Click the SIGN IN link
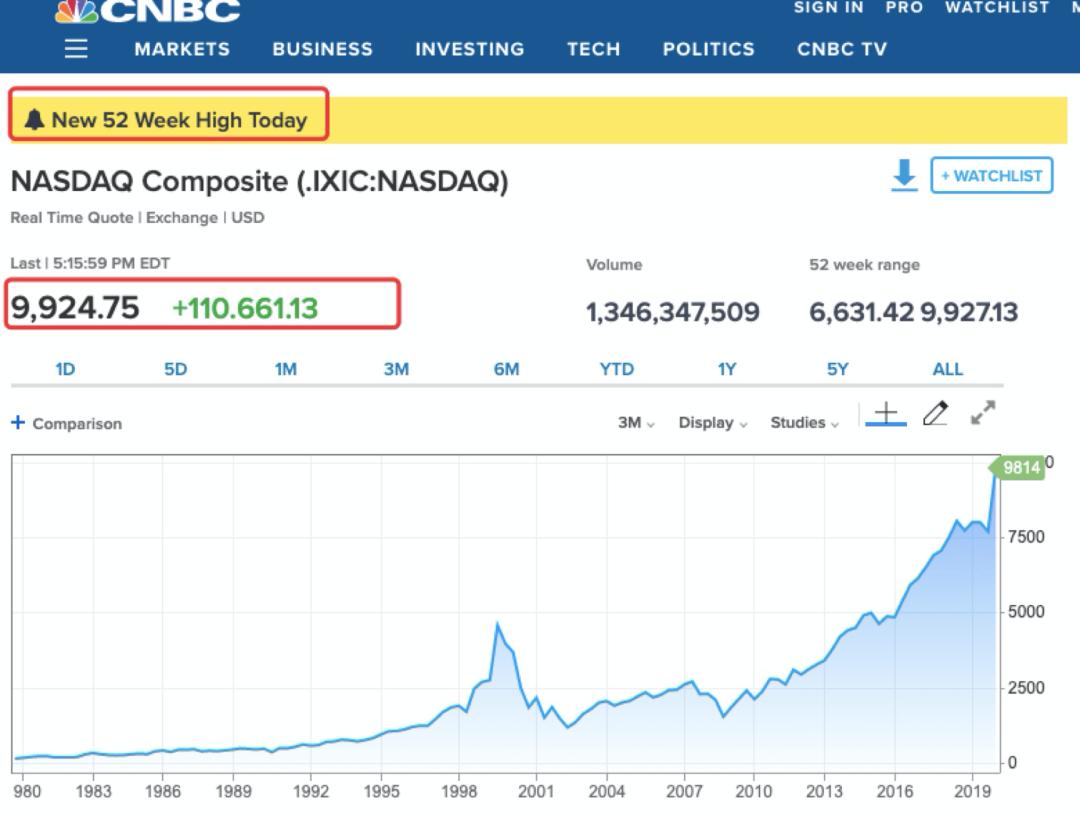The image size is (1080, 821). point(828,8)
